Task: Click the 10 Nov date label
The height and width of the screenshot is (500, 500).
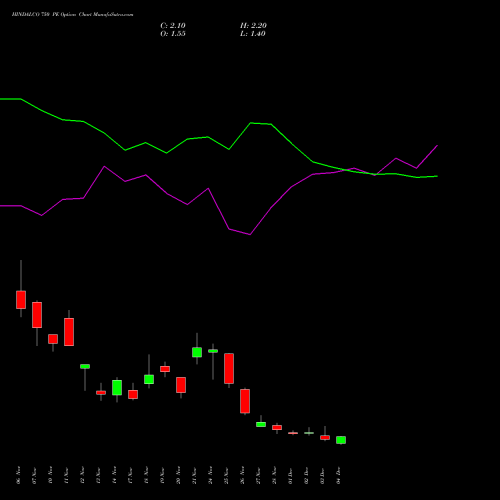Action: (50, 475)
